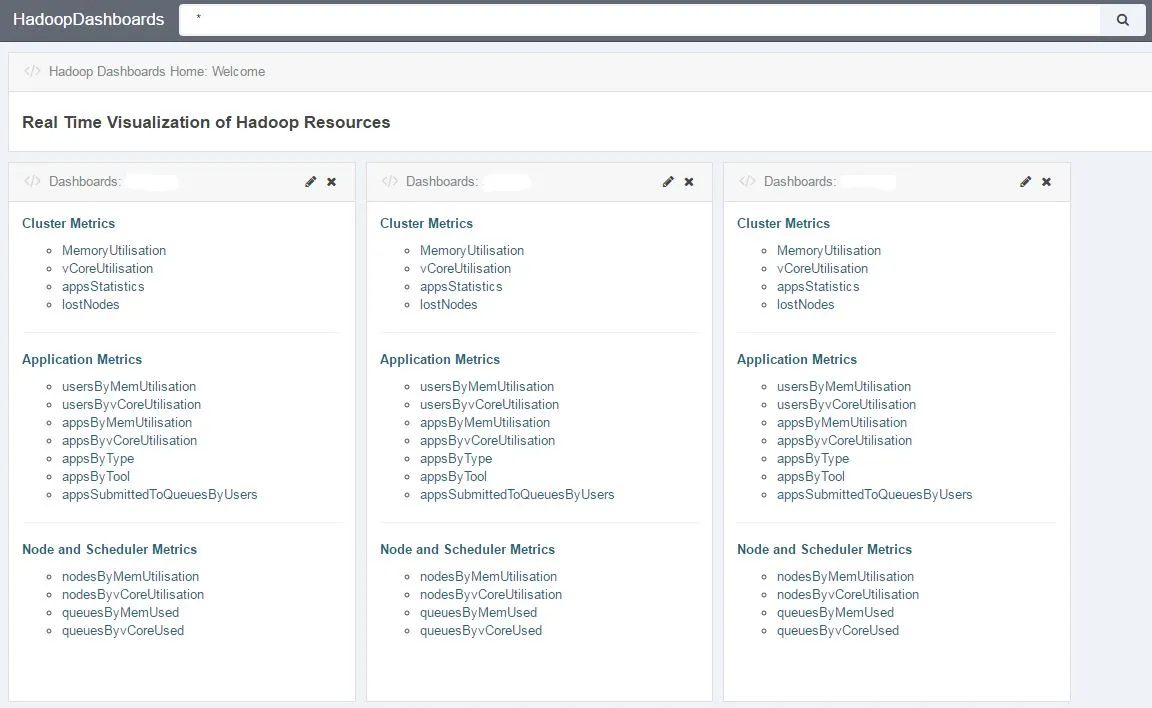Open appsByvCoreUtilisation in third panel
This screenshot has width=1152, height=708.
point(844,441)
